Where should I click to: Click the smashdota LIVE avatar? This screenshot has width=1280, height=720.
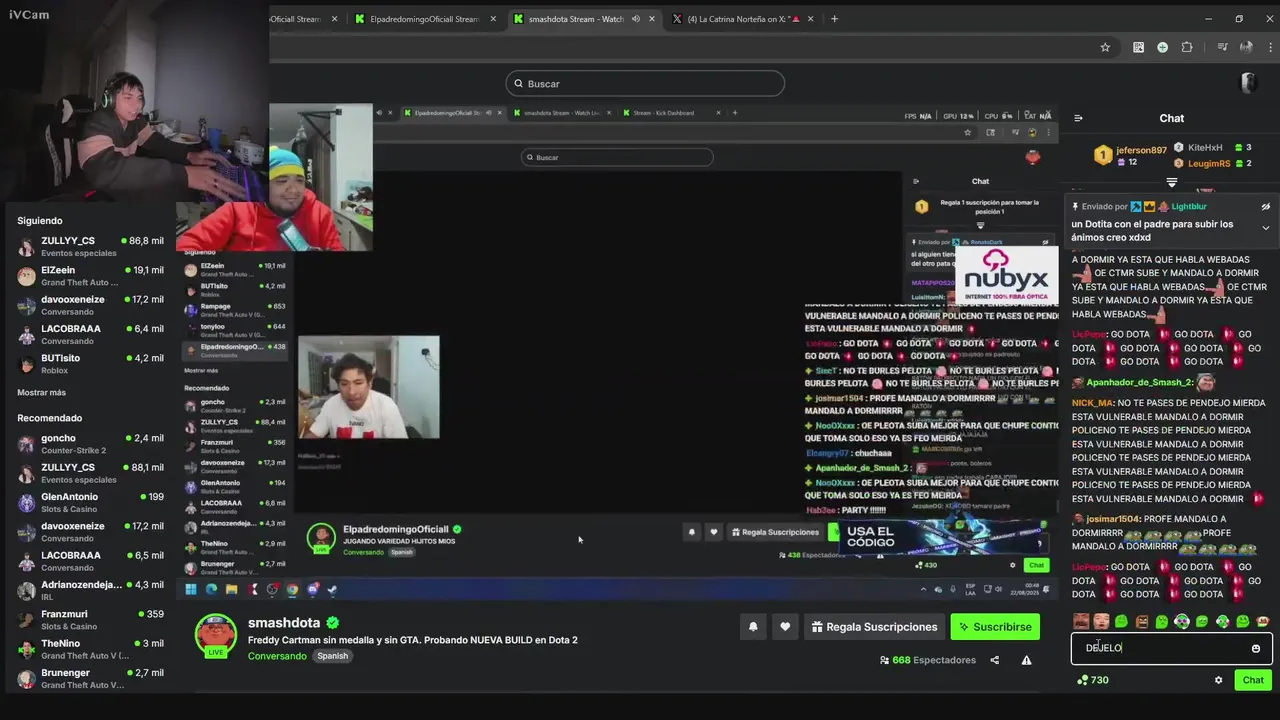click(216, 636)
